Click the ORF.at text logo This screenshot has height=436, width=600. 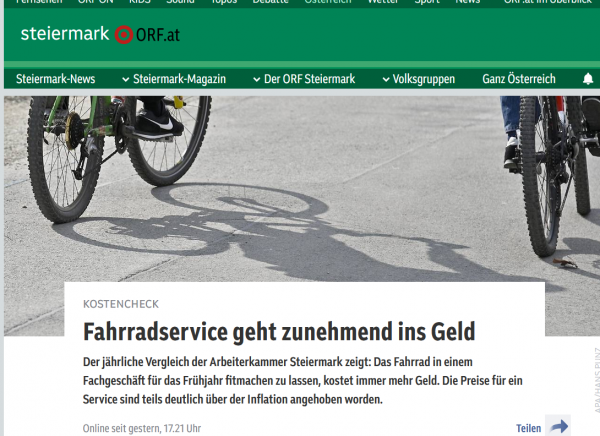coord(158,35)
